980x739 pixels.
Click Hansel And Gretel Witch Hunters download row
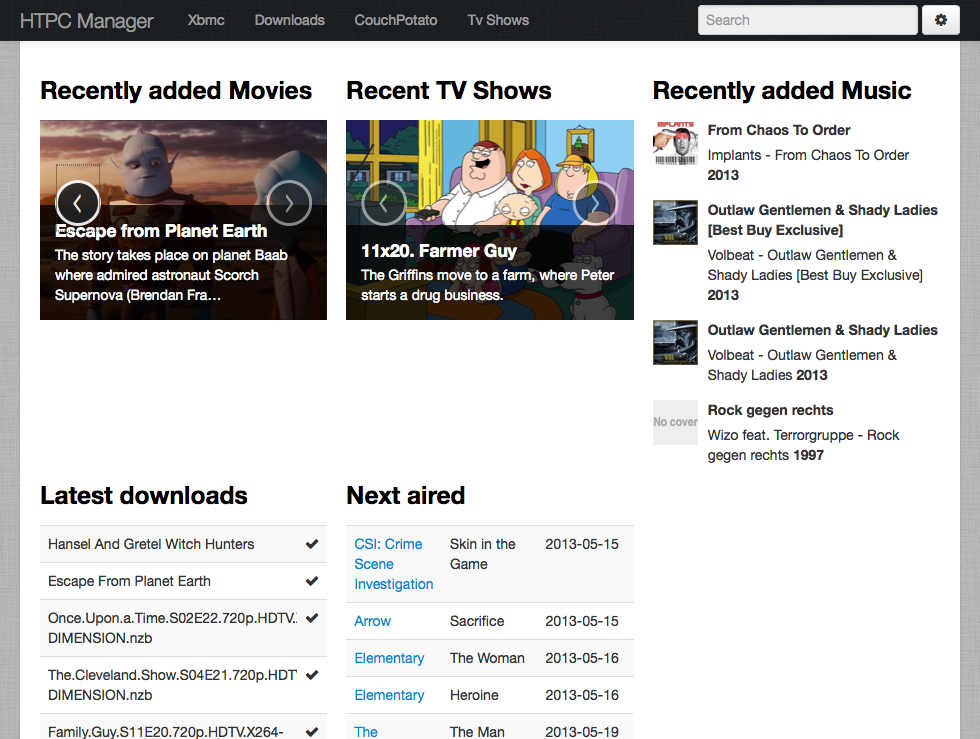tap(183, 544)
